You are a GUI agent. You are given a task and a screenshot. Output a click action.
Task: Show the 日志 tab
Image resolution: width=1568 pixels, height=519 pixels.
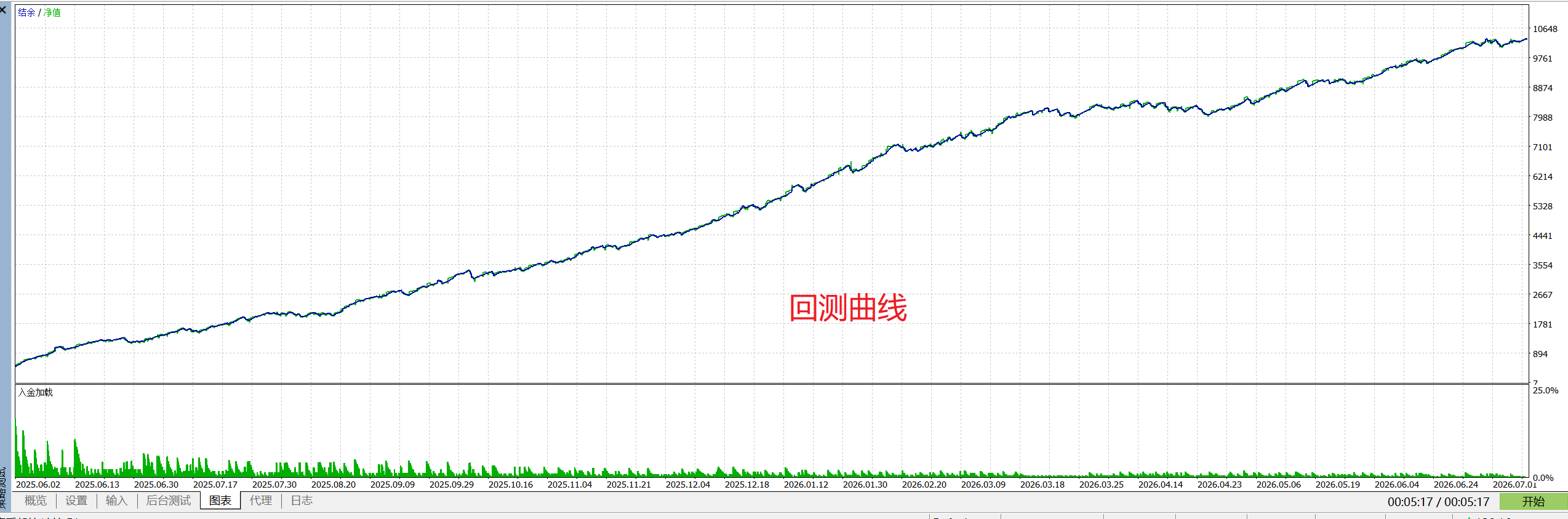click(302, 501)
